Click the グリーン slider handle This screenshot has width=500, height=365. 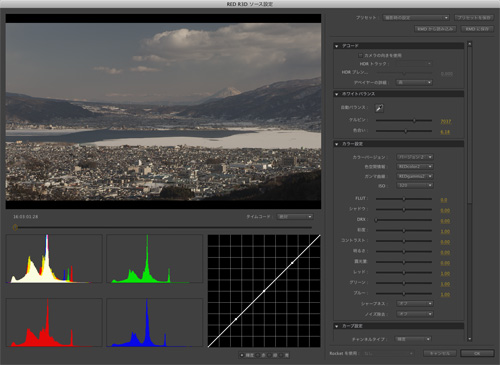tap(404, 283)
